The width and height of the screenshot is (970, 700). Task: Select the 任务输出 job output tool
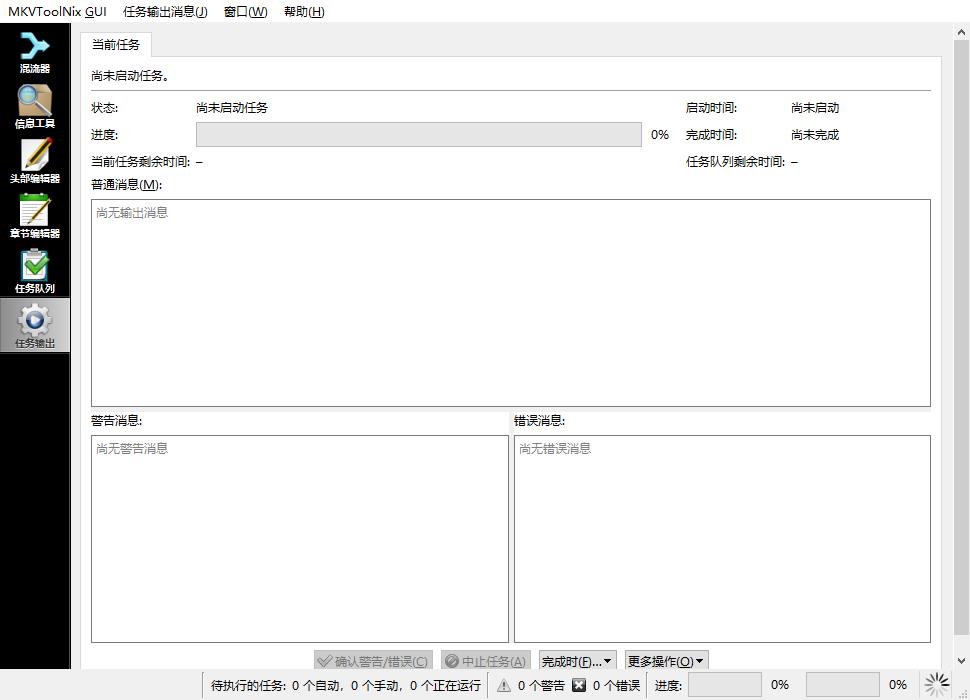tap(35, 326)
